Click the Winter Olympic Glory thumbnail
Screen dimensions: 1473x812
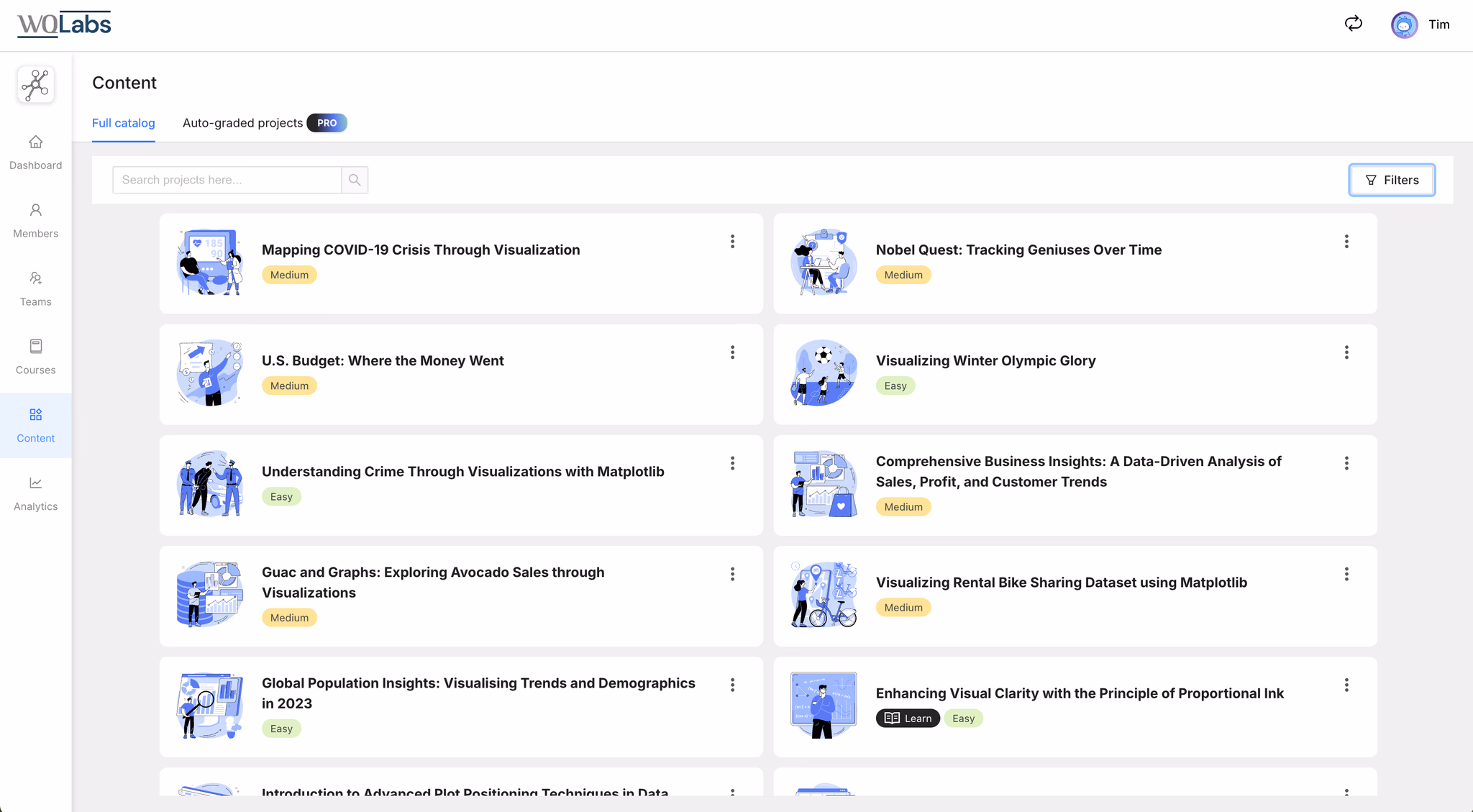click(x=824, y=373)
